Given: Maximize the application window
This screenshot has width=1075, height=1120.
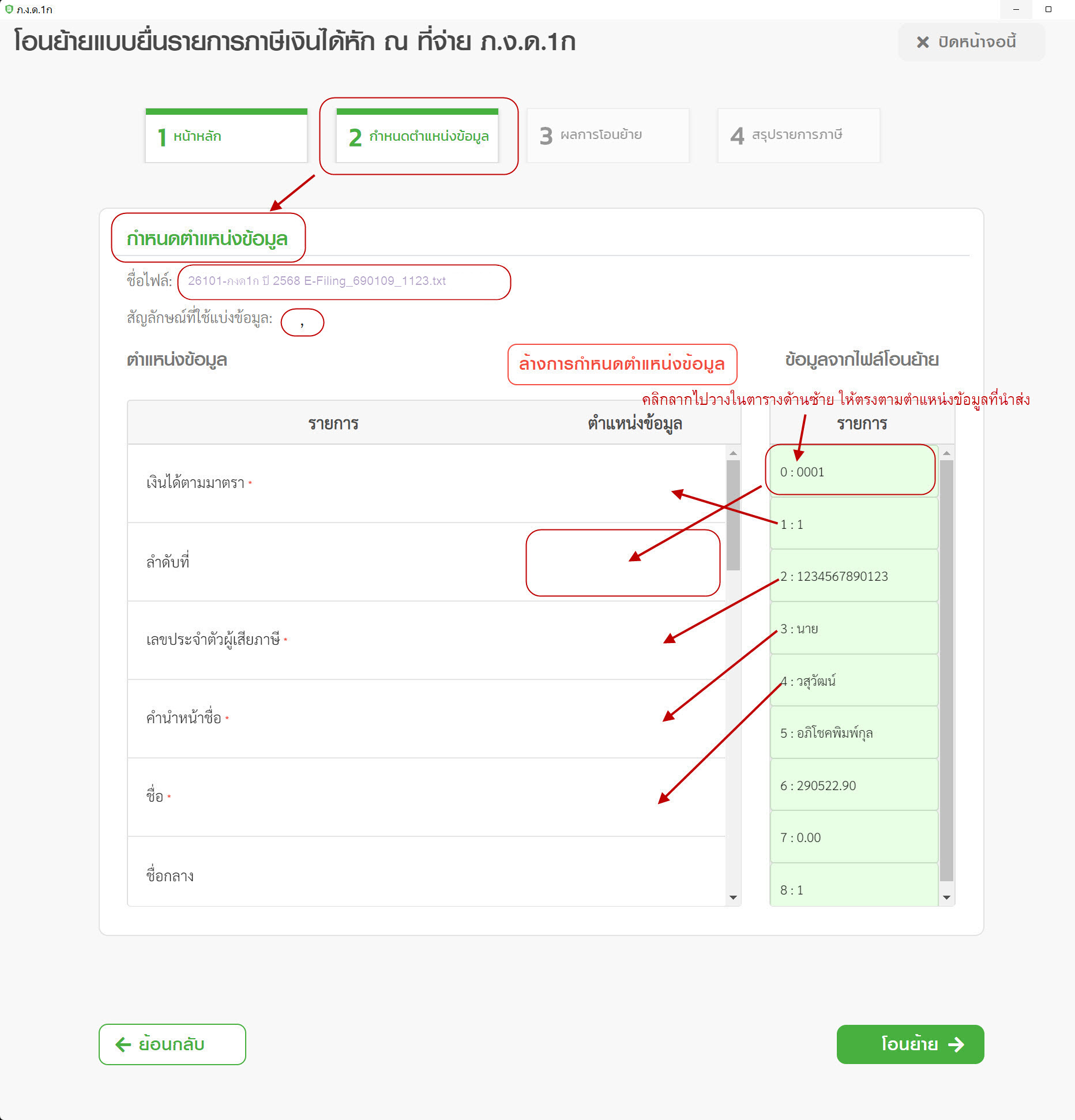Looking at the screenshot, I should (1048, 9).
